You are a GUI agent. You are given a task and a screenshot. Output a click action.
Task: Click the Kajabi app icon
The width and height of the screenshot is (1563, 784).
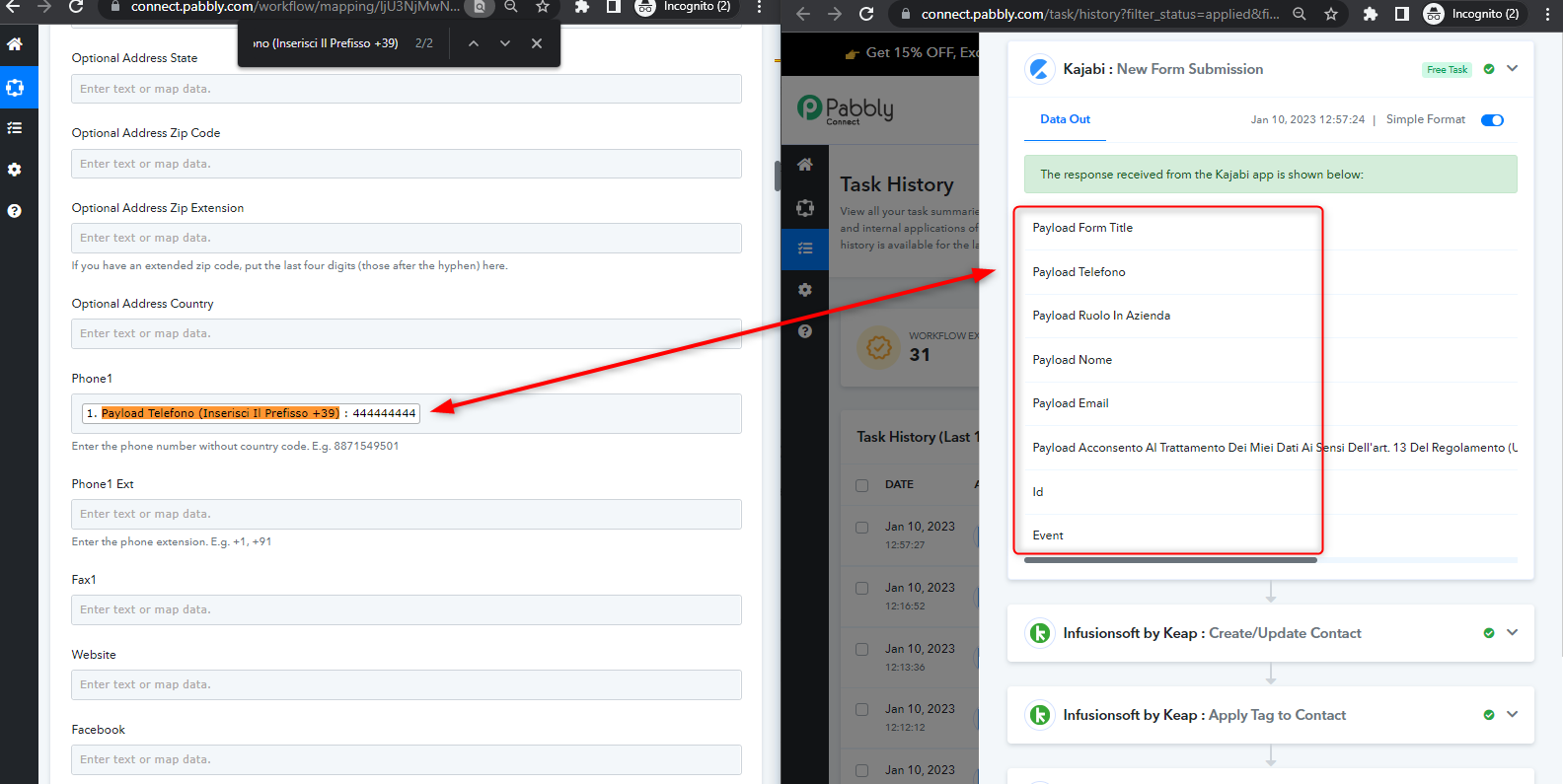point(1039,69)
